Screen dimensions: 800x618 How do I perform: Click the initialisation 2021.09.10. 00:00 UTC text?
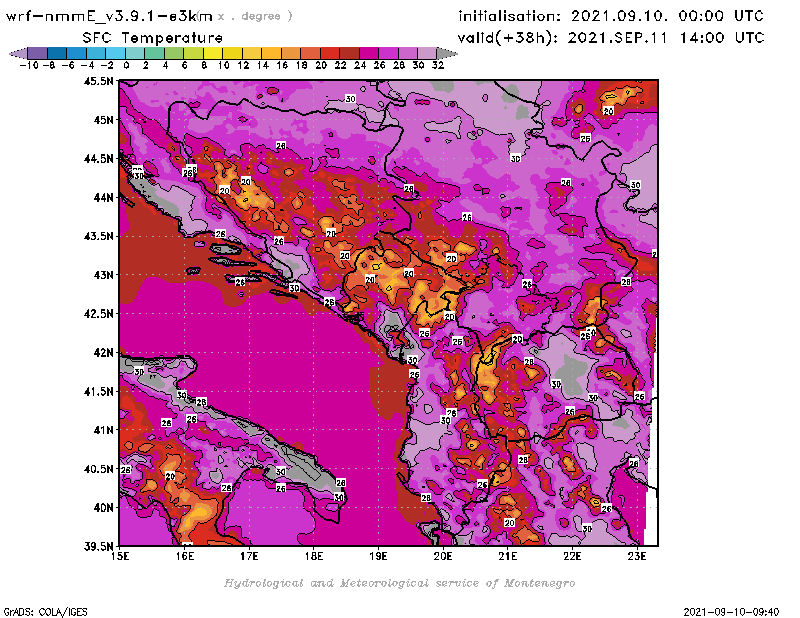click(611, 16)
